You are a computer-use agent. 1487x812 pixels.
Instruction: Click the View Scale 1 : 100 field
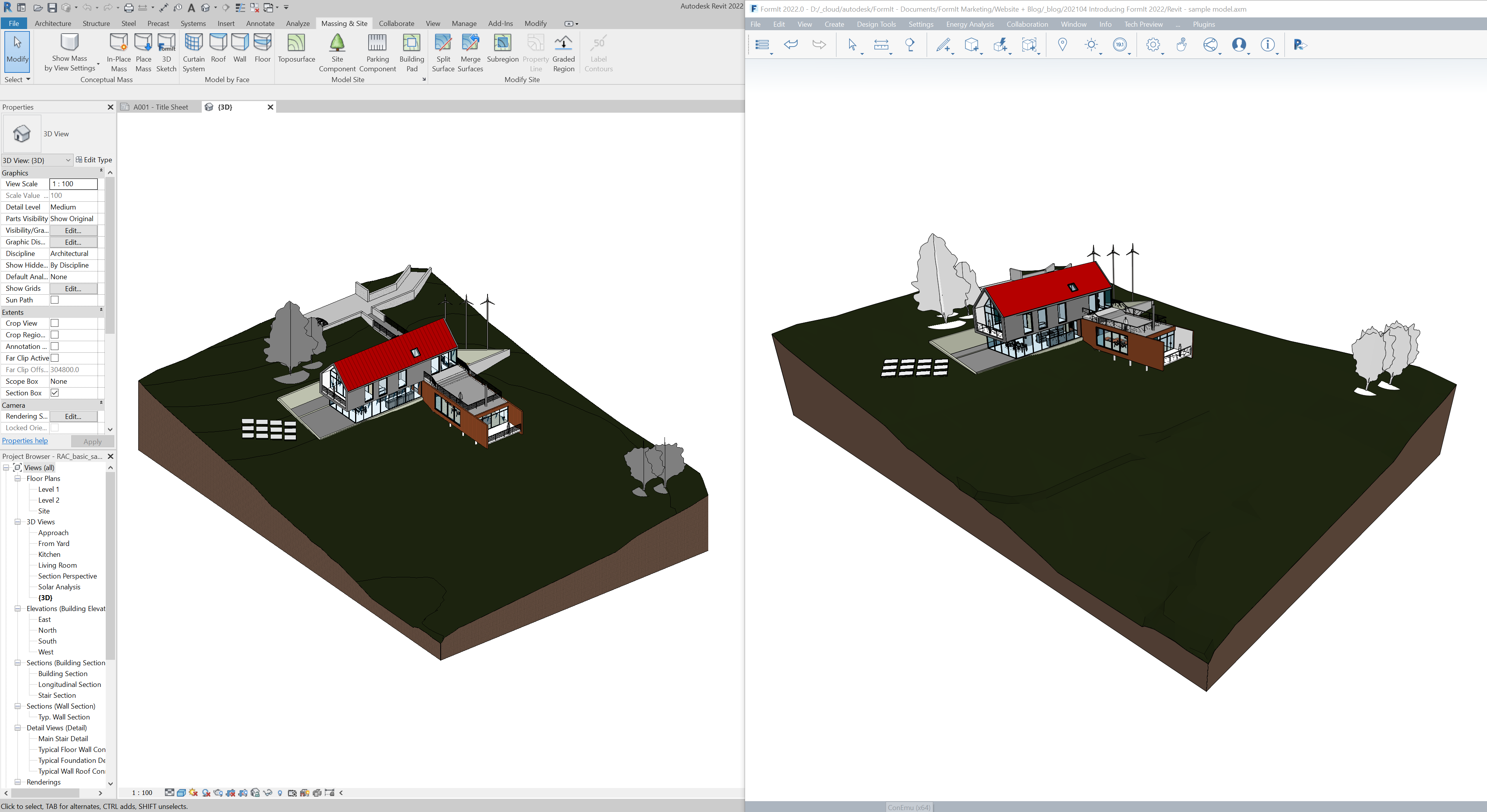73,184
